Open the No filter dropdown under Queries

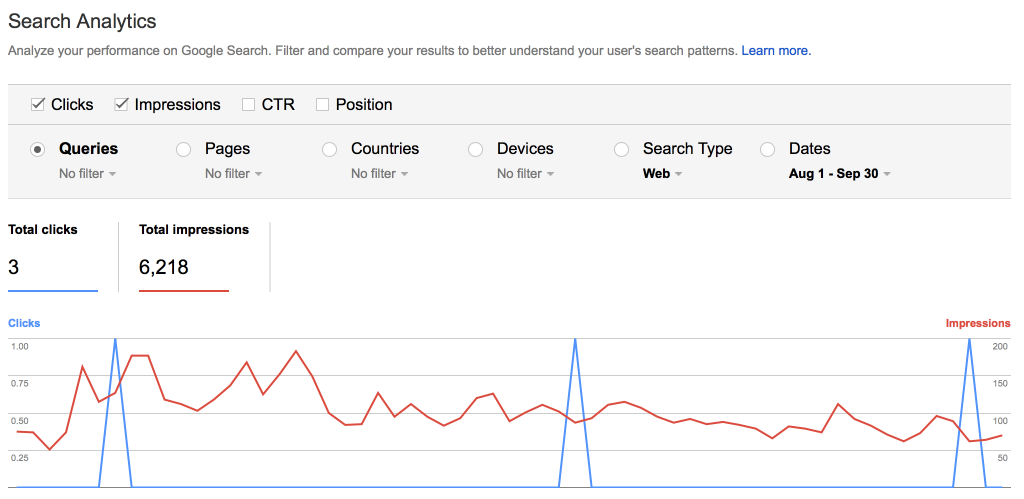[88, 174]
